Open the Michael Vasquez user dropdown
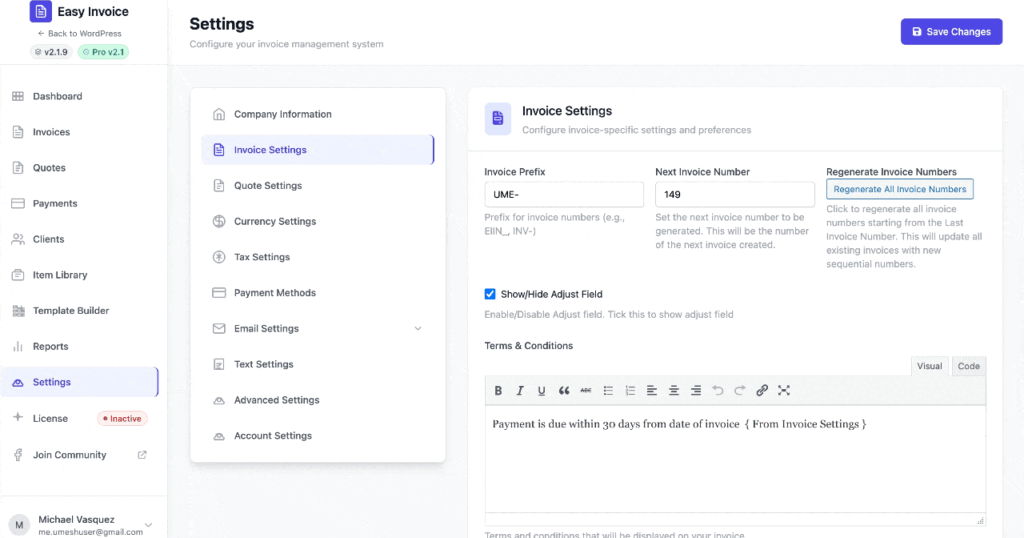The width and height of the screenshot is (1024, 538). pos(149,525)
